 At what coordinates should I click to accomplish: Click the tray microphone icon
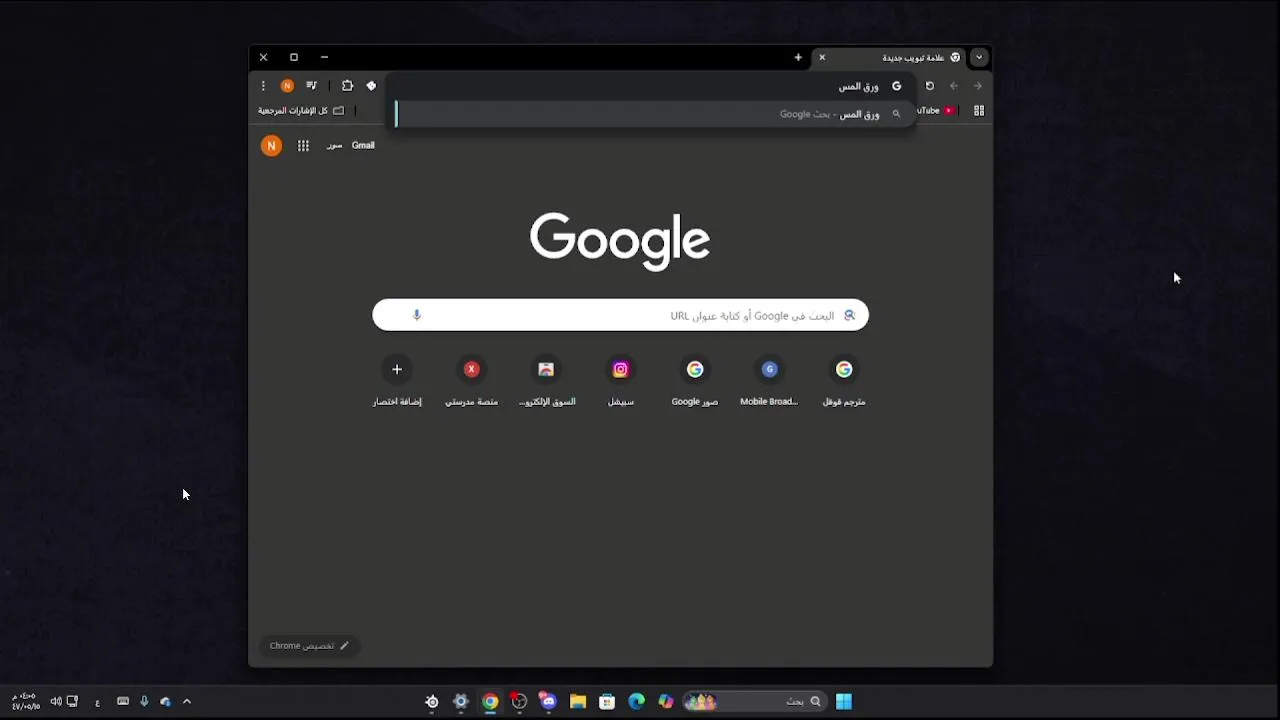pos(144,701)
